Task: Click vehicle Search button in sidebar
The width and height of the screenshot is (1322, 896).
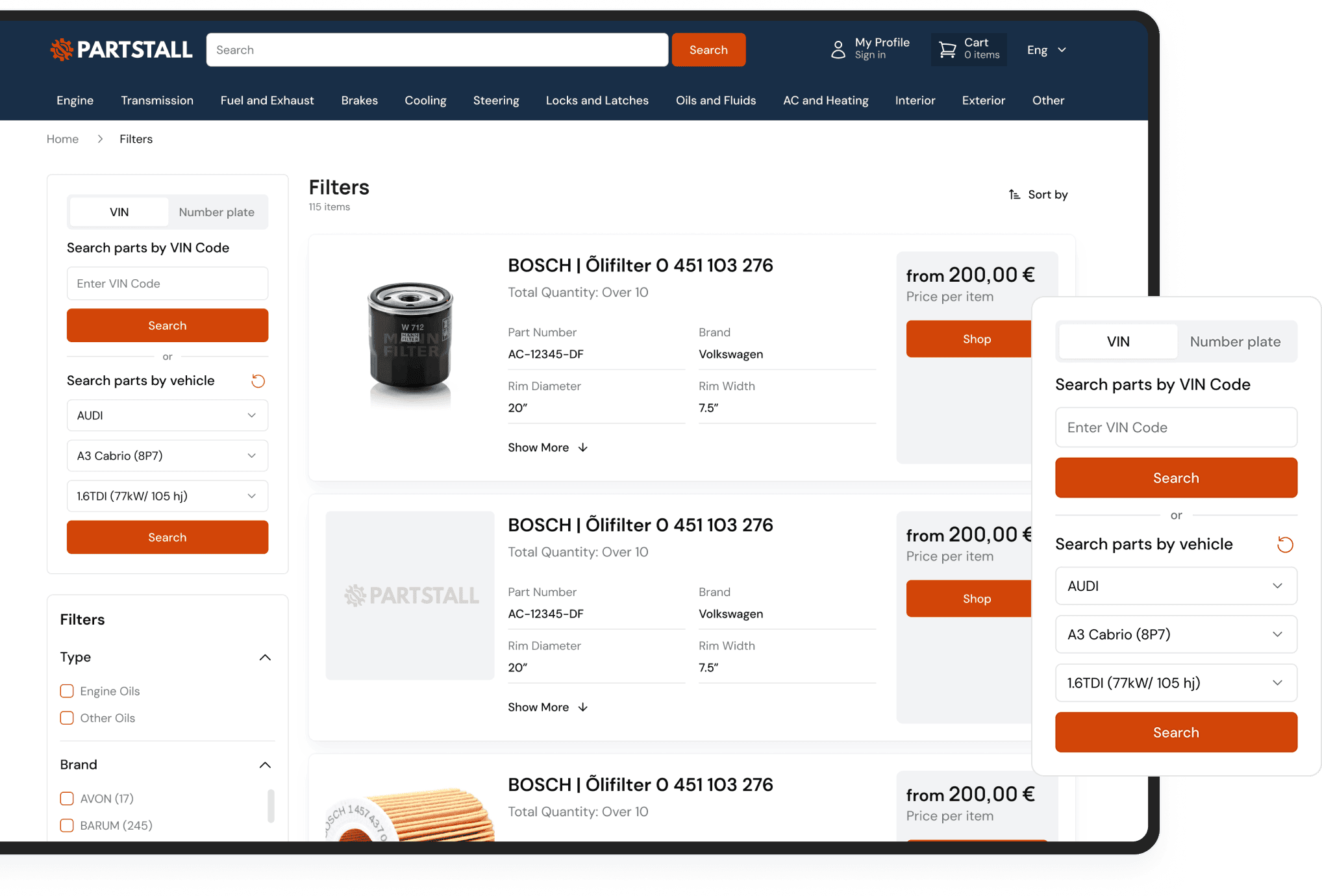Action: pyautogui.click(x=168, y=537)
